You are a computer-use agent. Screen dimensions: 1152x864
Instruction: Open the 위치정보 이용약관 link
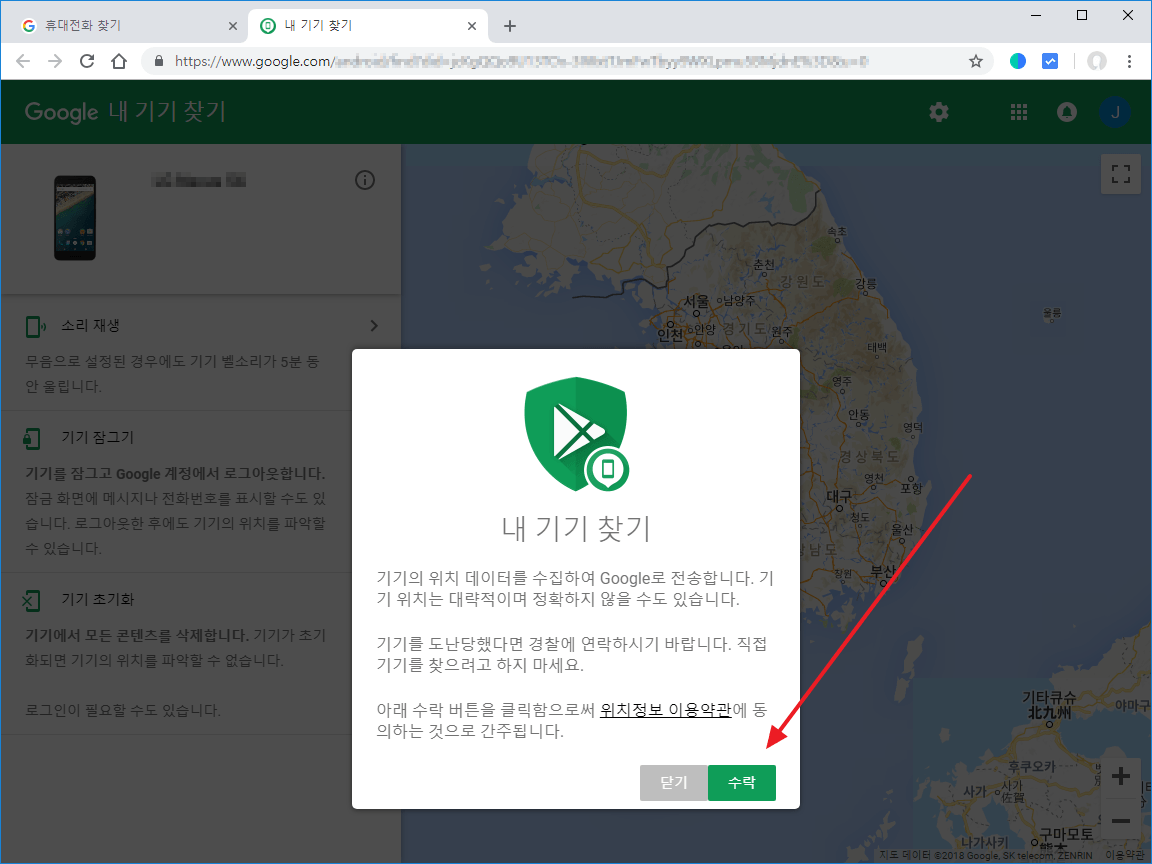[x=666, y=710]
